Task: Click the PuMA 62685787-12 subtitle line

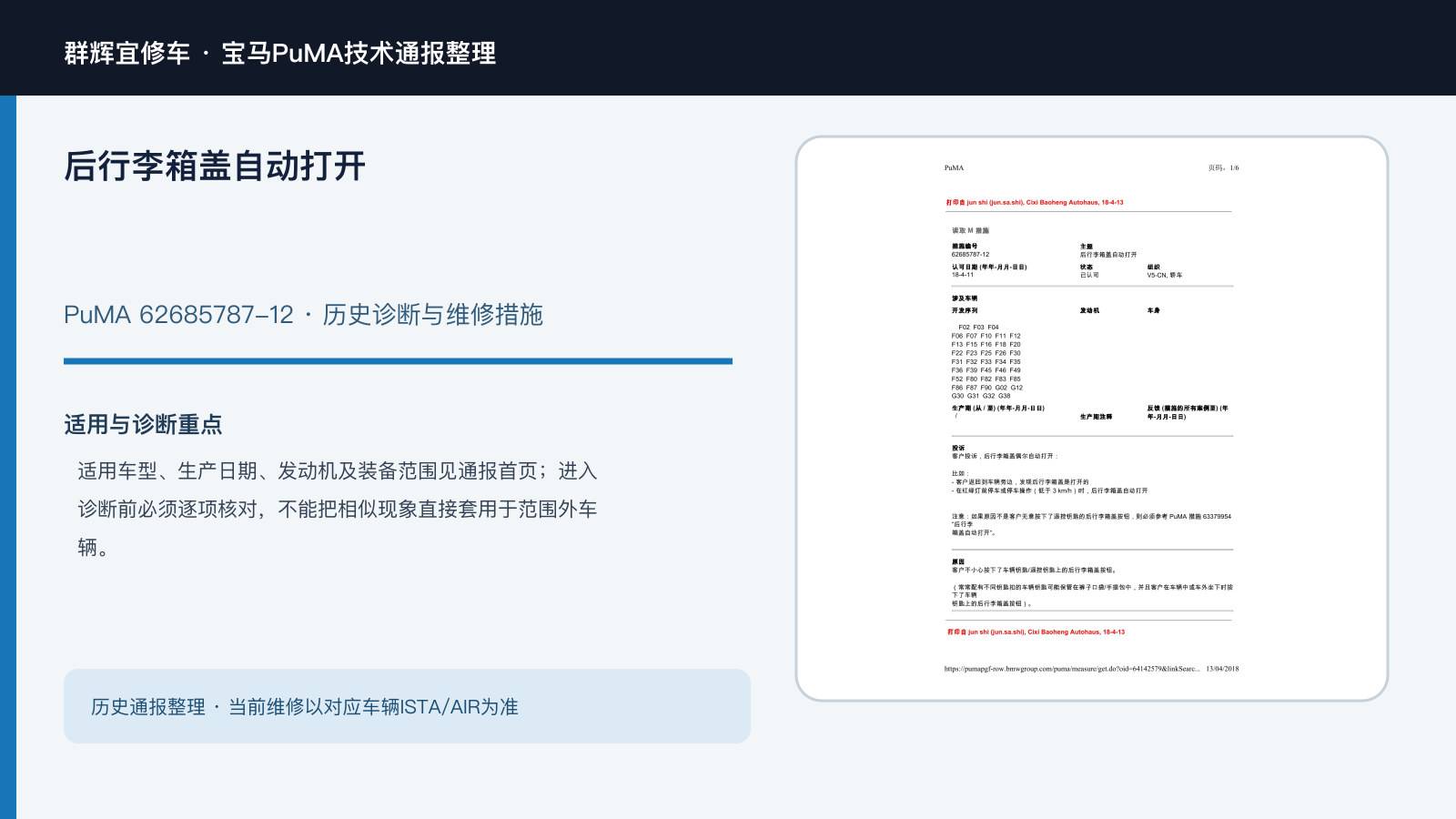Action: pos(303,315)
